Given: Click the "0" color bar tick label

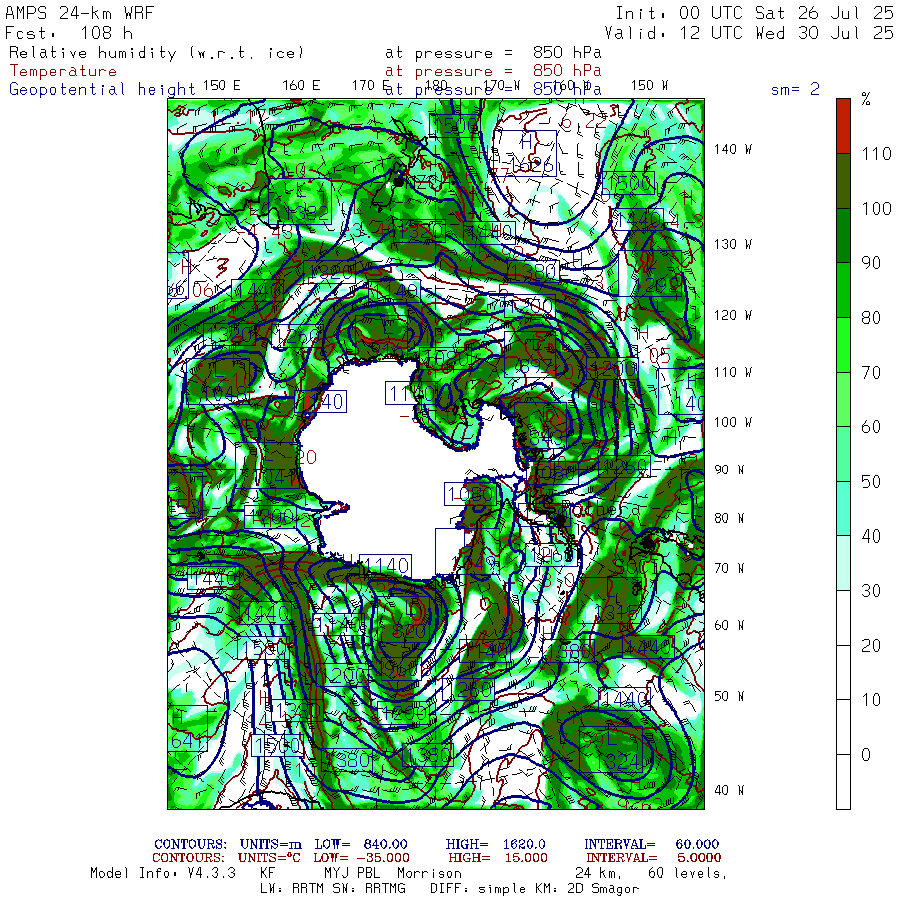Looking at the screenshot, I should [x=866, y=755].
